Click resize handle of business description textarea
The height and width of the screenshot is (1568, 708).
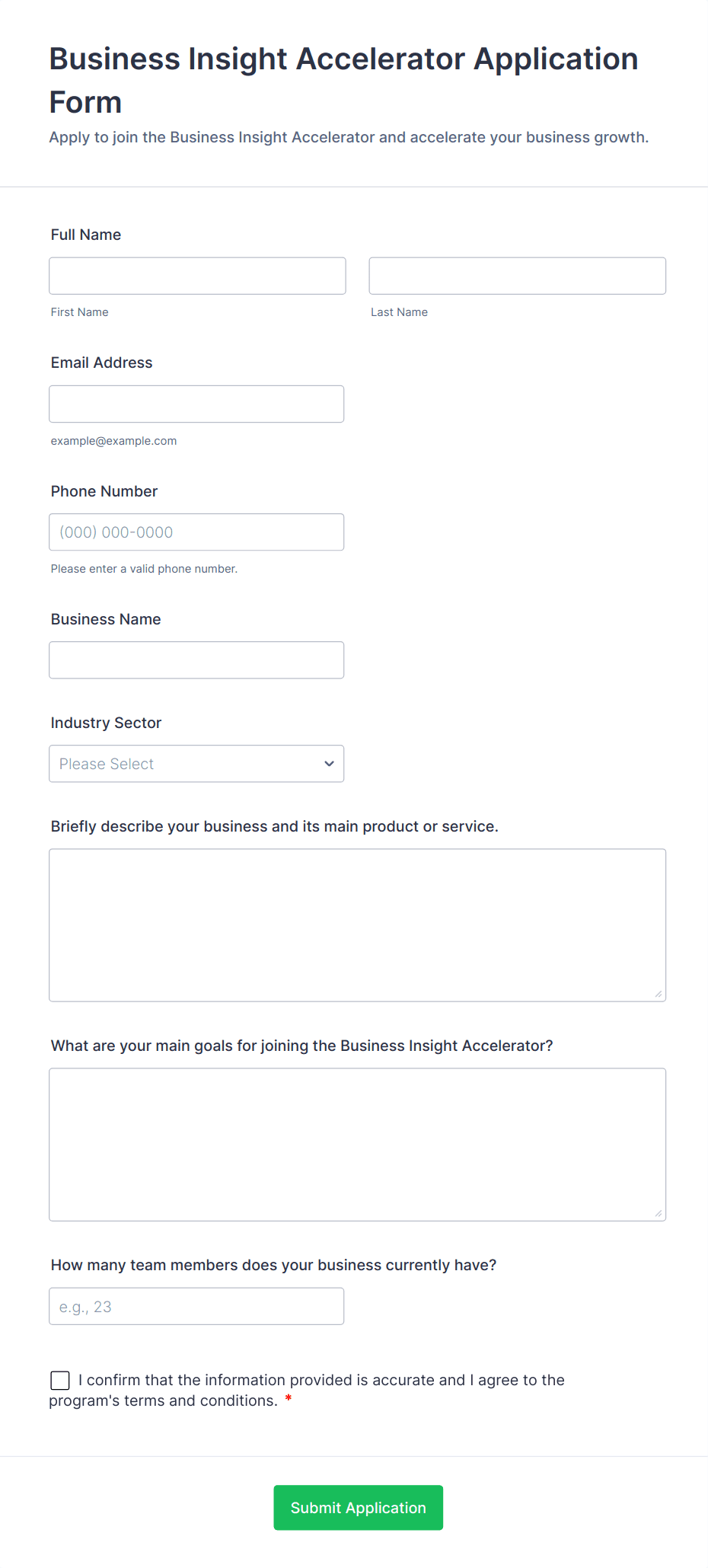(x=659, y=994)
